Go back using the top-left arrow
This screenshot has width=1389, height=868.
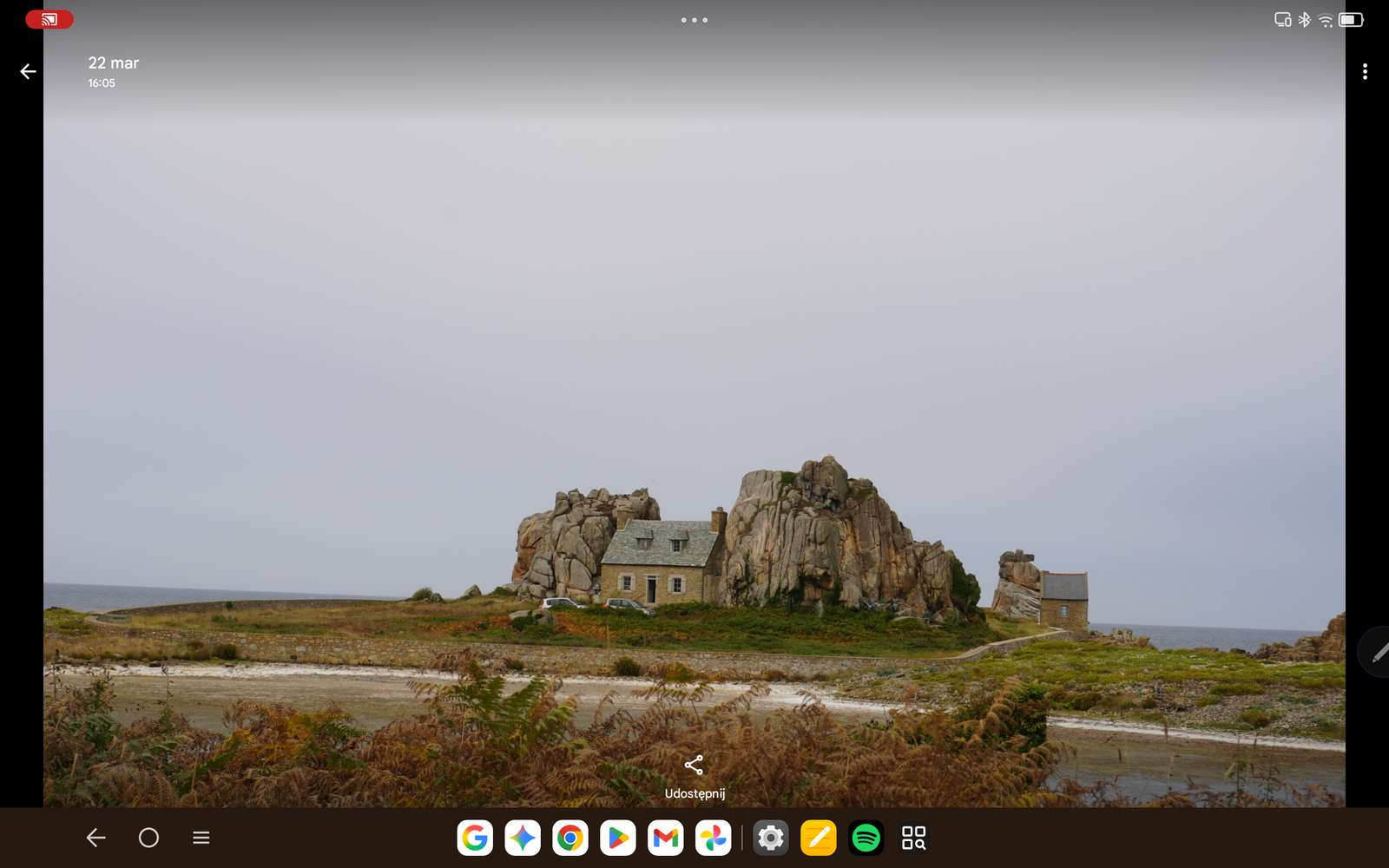click(x=28, y=71)
